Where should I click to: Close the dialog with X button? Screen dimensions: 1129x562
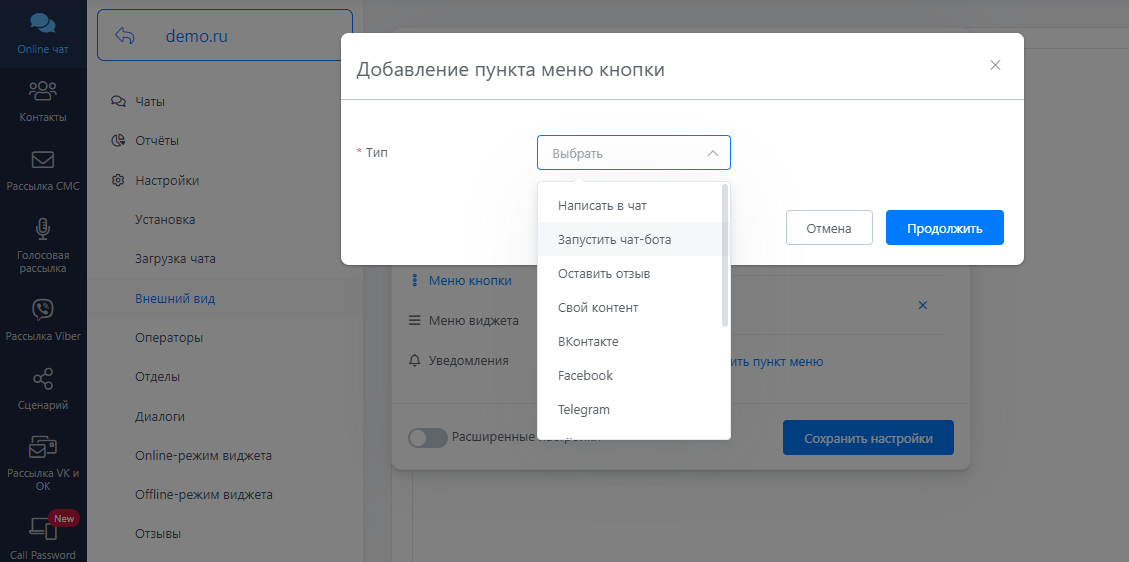click(x=995, y=65)
